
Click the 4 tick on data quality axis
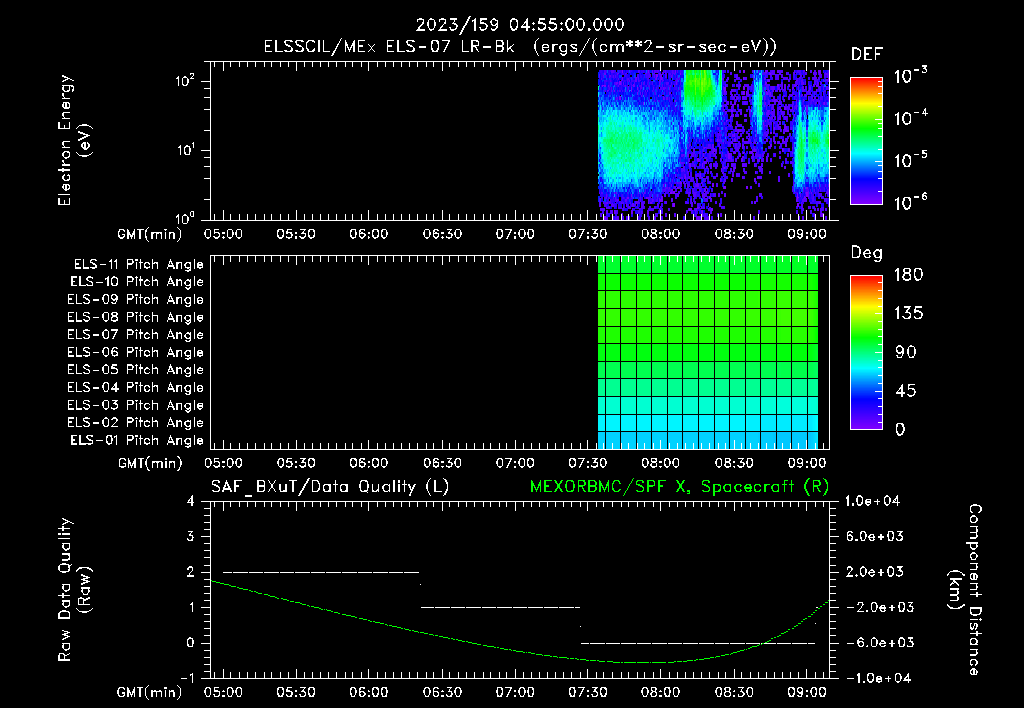[191, 501]
